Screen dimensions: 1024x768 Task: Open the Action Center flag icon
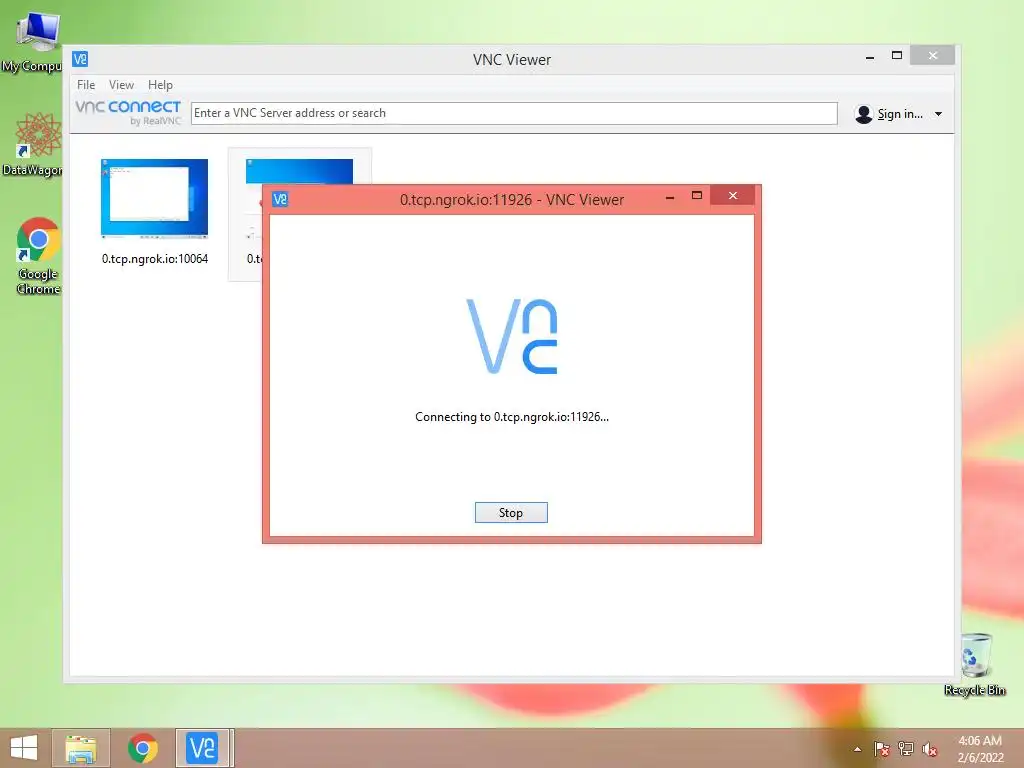882,749
